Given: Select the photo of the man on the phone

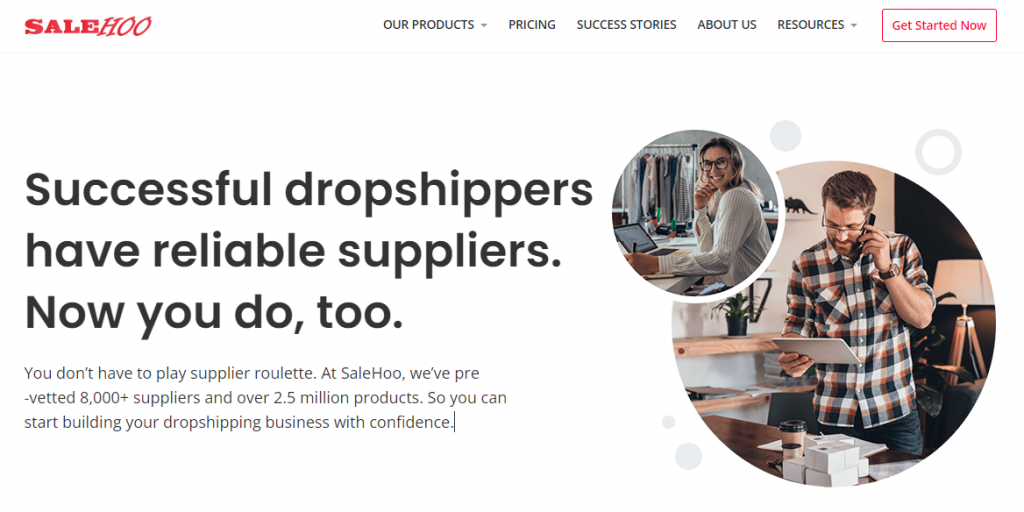Looking at the screenshot, I should (x=833, y=324).
